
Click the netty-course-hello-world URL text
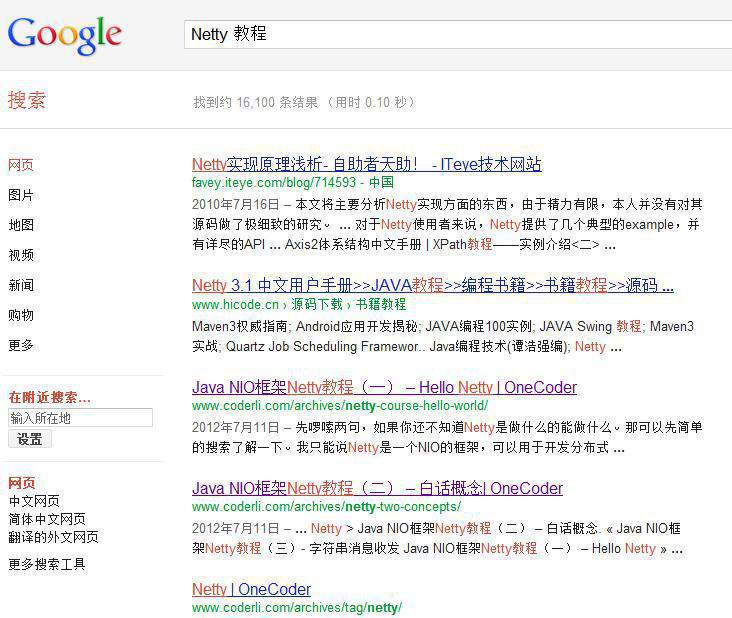[340, 406]
